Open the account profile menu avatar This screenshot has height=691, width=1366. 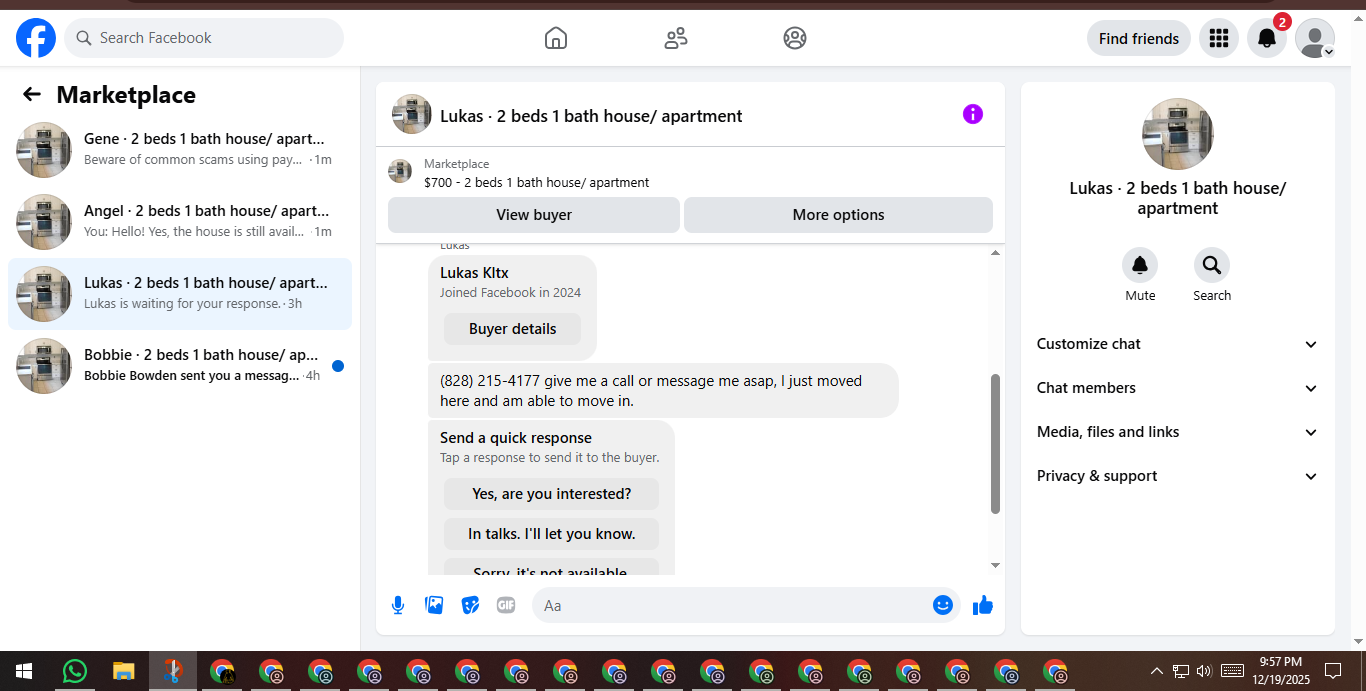[x=1315, y=38]
